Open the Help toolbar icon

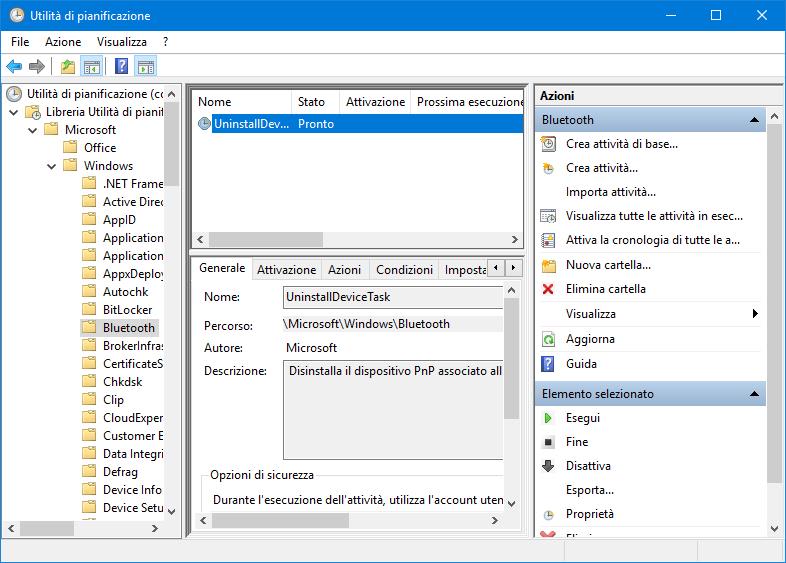[121, 66]
